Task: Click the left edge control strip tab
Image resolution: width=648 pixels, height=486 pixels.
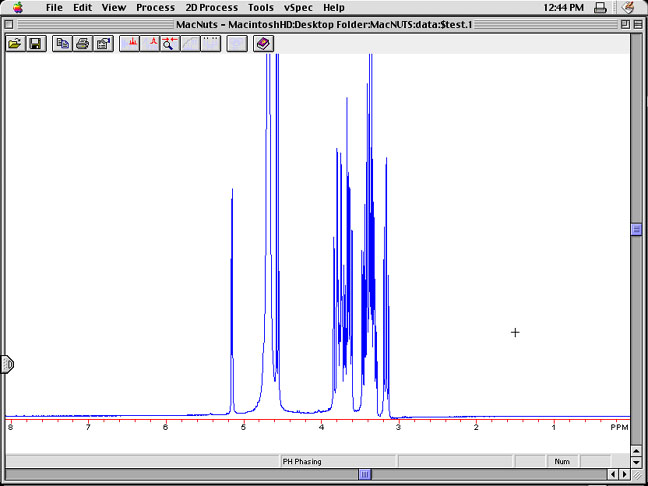Action: point(7,365)
